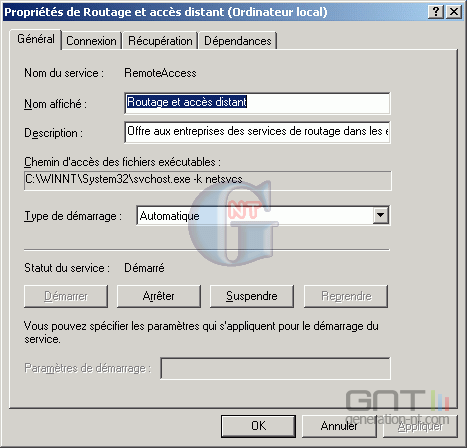The image size is (467, 448).
Task: Click the Nom du service label
Action: coord(64,73)
